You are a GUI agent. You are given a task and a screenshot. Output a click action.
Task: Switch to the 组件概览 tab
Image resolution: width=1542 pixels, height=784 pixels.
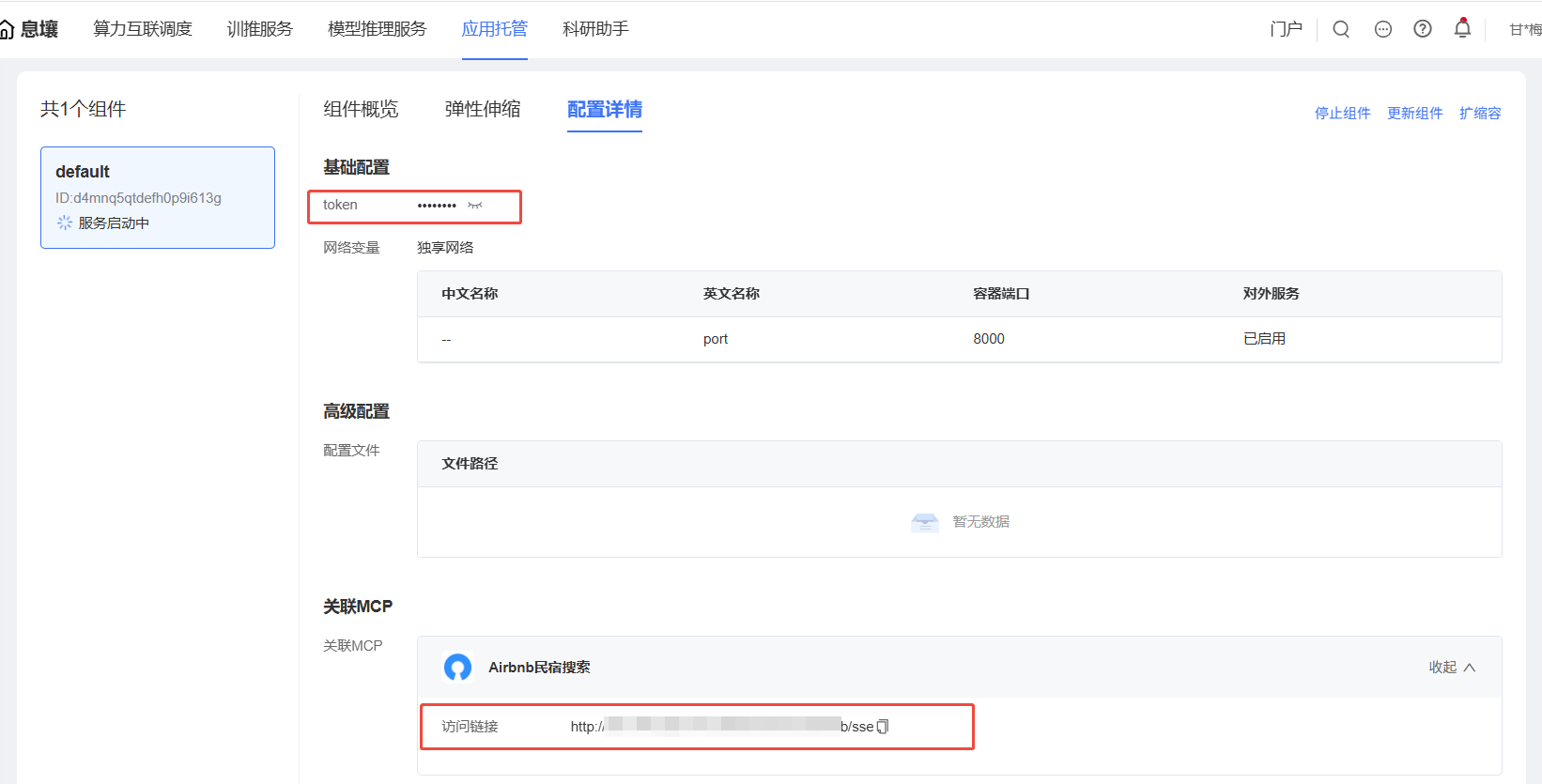[x=361, y=110]
